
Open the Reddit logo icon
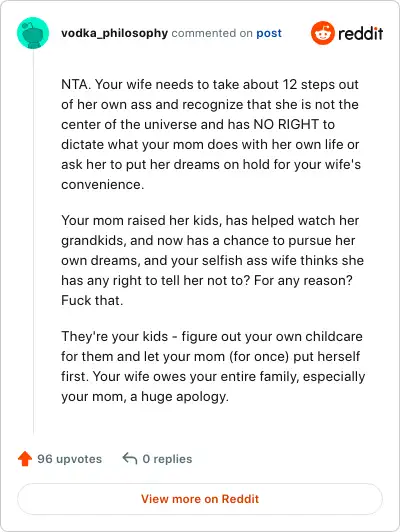pos(323,33)
